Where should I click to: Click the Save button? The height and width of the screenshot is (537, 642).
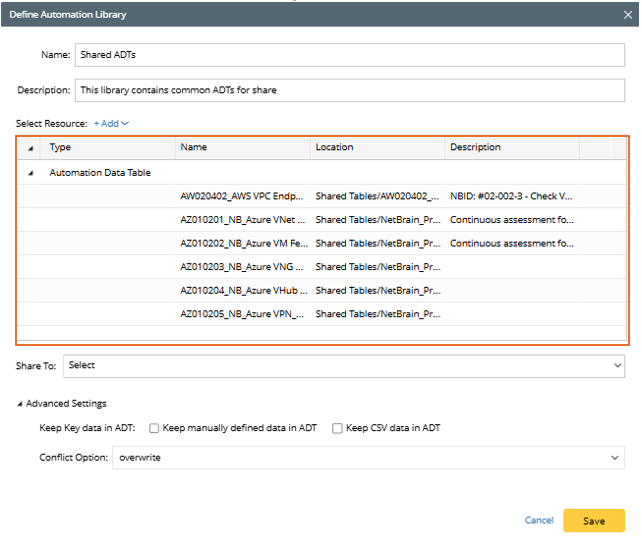pos(593,520)
